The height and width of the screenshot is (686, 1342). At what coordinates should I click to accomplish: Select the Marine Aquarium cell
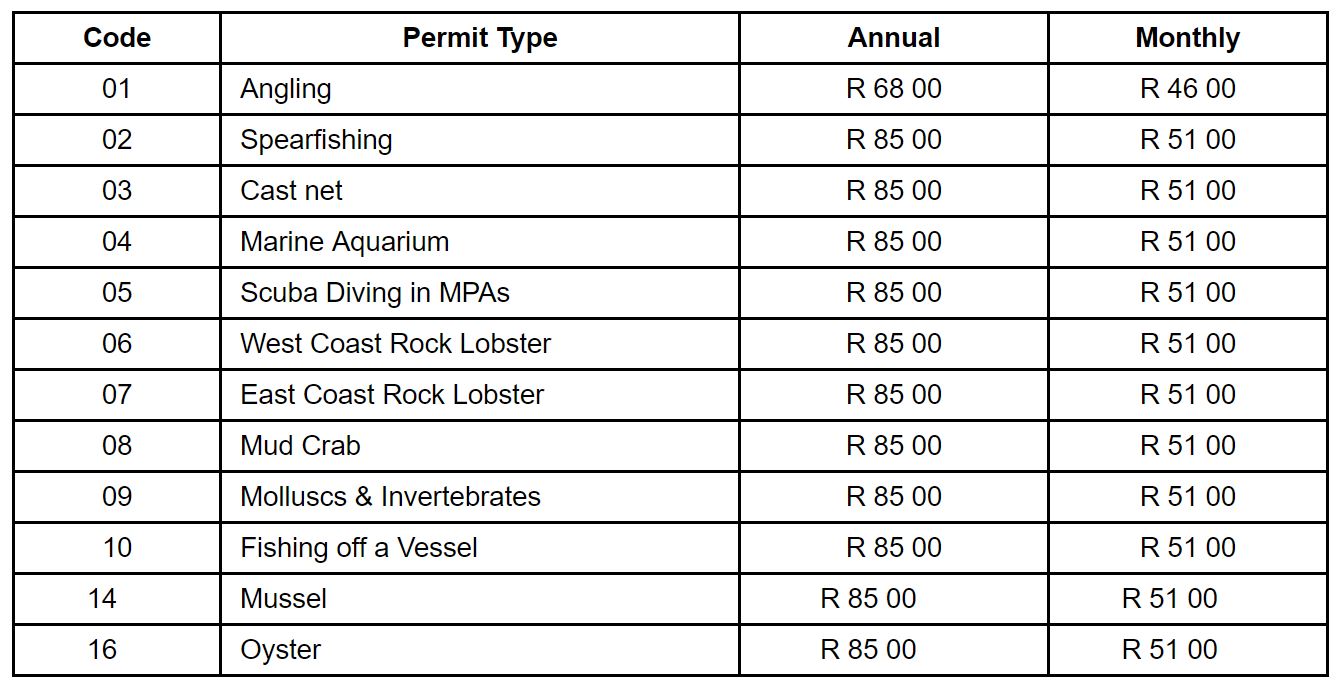pos(344,242)
